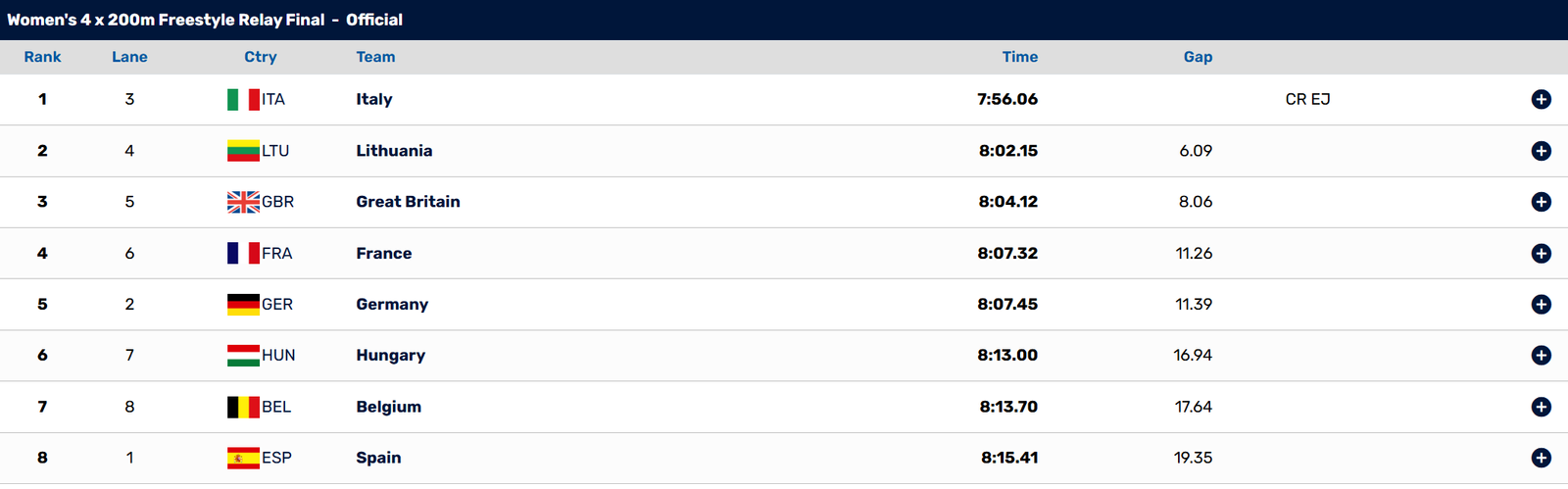Viewport: 1568px width, 489px height.
Task: Select the Lithuania team name
Action: (394, 151)
